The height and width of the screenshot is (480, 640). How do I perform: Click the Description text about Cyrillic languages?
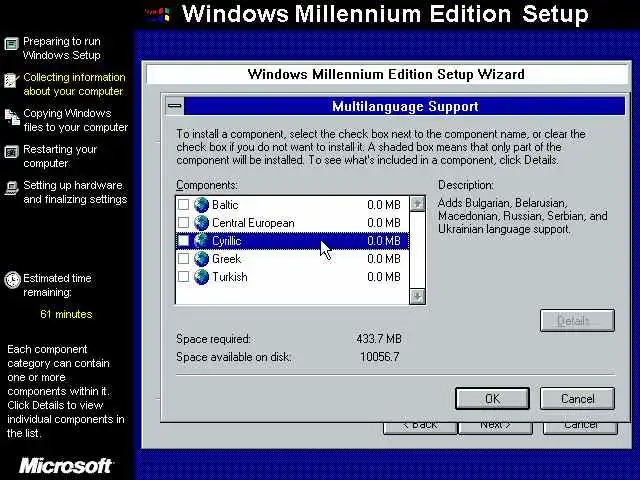tap(522, 216)
